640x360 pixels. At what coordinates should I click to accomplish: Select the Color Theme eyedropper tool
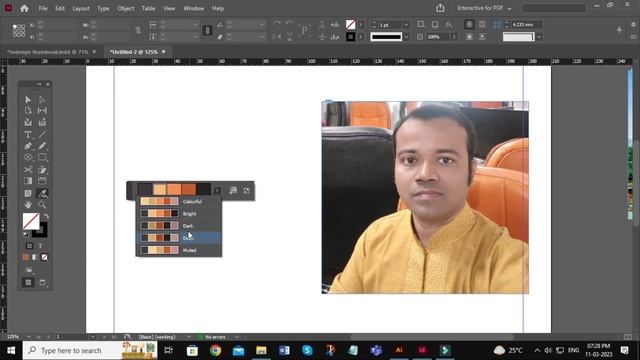tap(42, 193)
